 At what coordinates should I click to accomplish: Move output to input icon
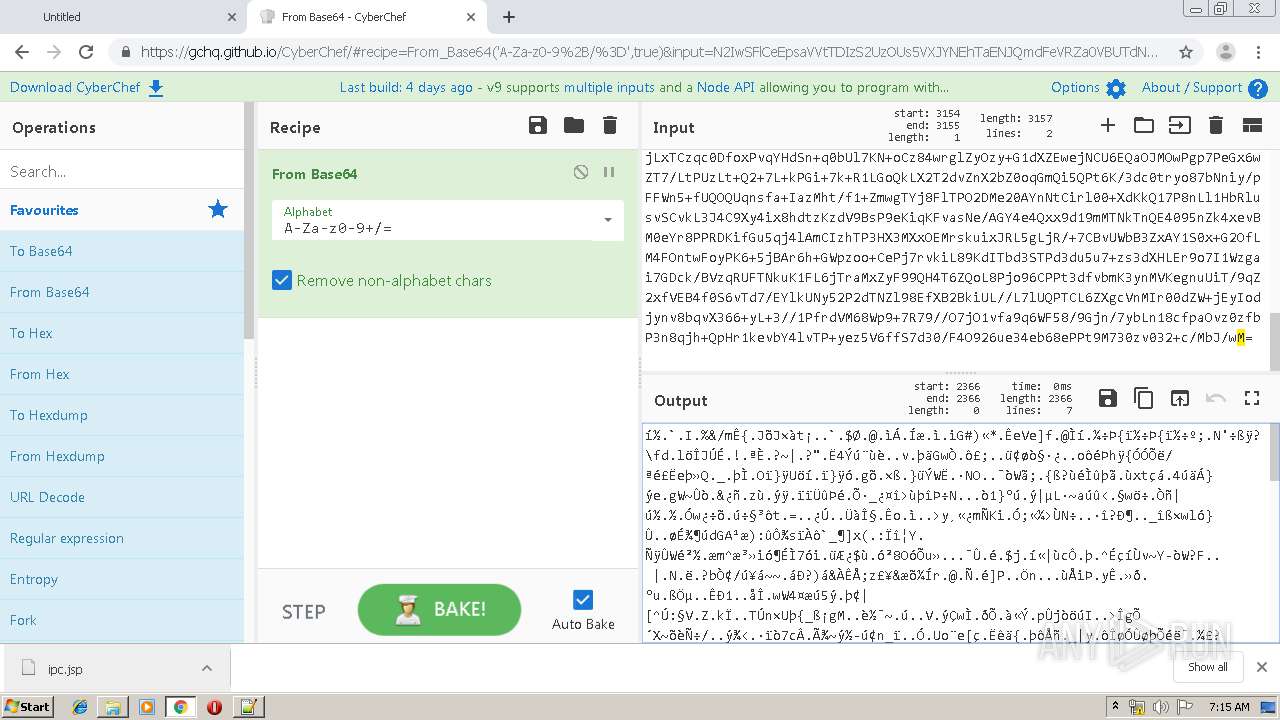pyautogui.click(x=1179, y=398)
